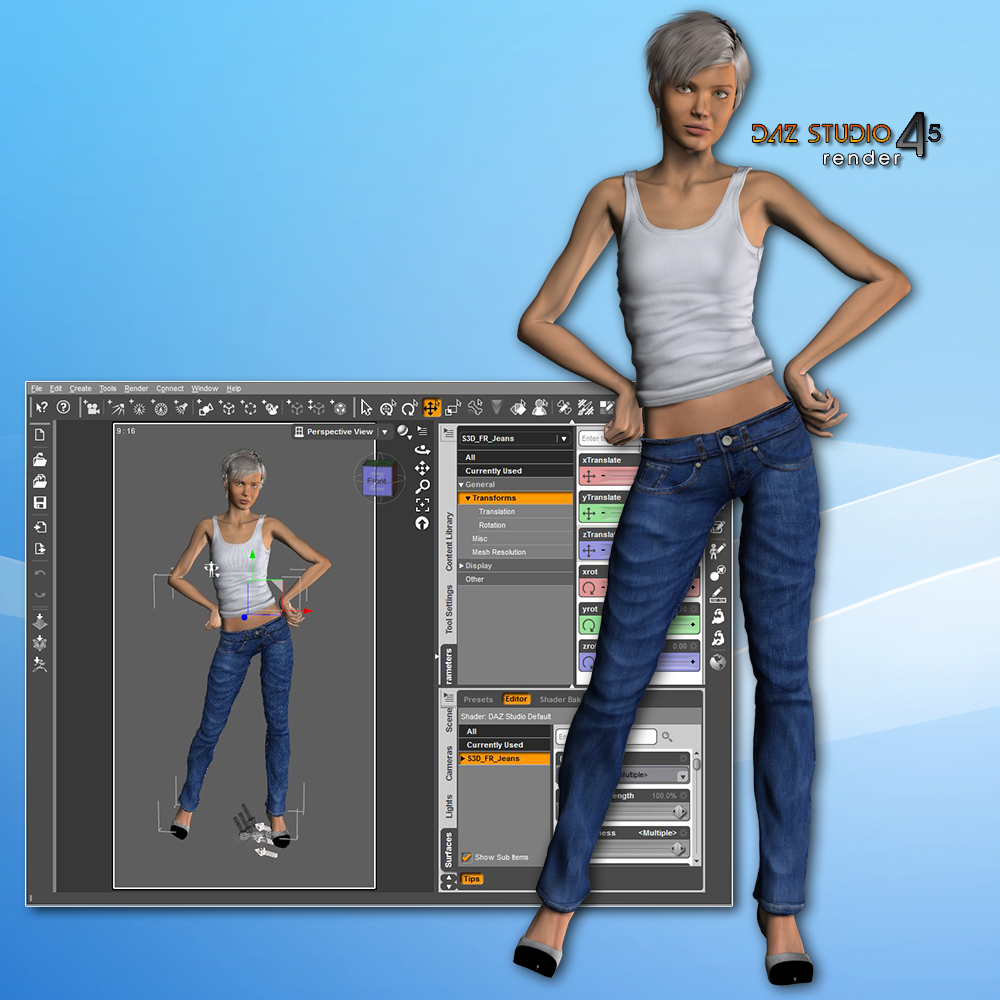Image resolution: width=1000 pixels, height=1000 pixels.
Task: Select Mesh Resolution parameter group
Action: tap(499, 552)
